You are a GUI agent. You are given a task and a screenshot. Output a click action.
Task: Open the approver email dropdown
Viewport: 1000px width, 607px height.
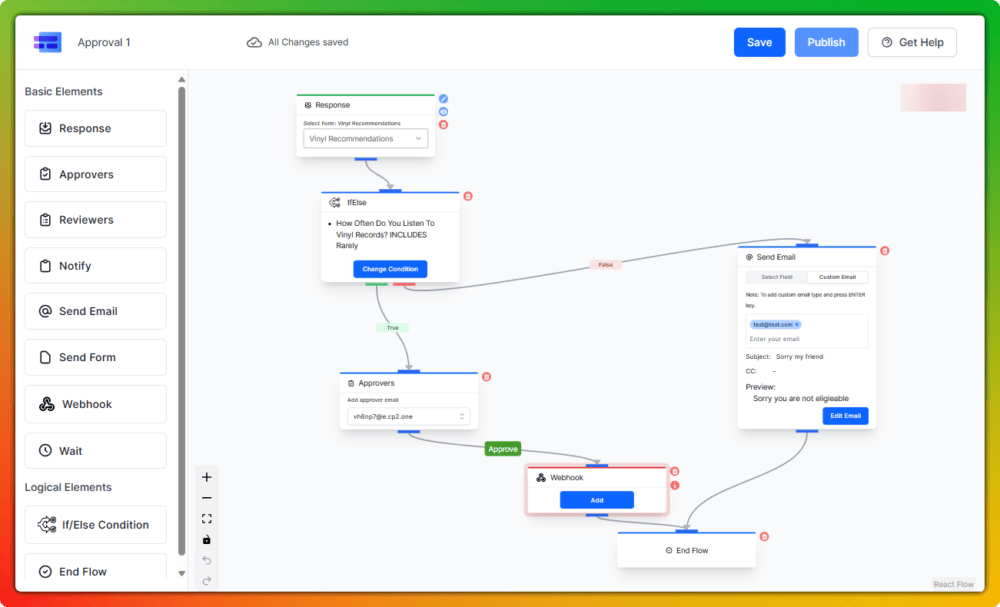pyautogui.click(x=408, y=416)
